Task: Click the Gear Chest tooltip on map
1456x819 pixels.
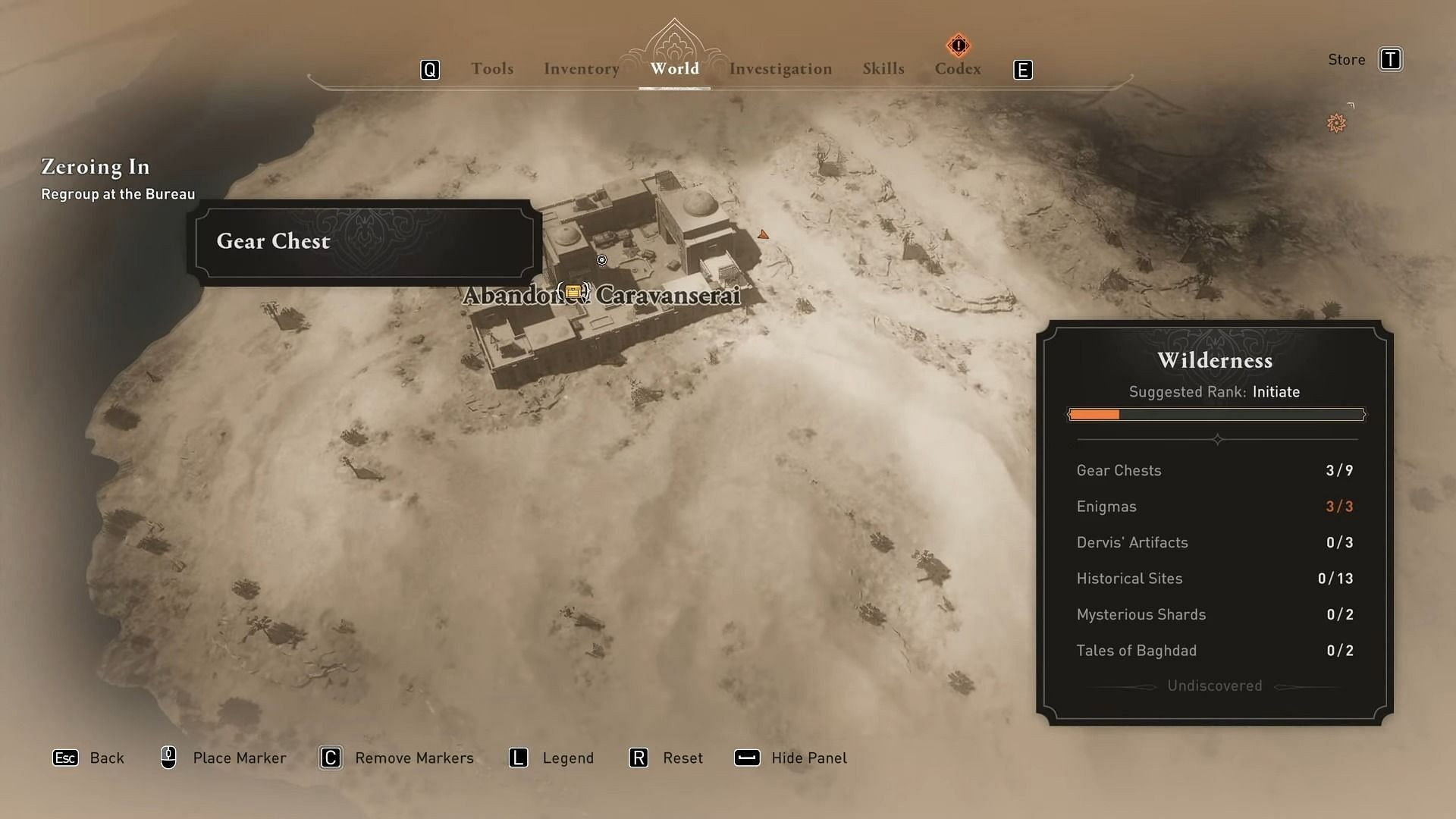Action: [x=365, y=240]
